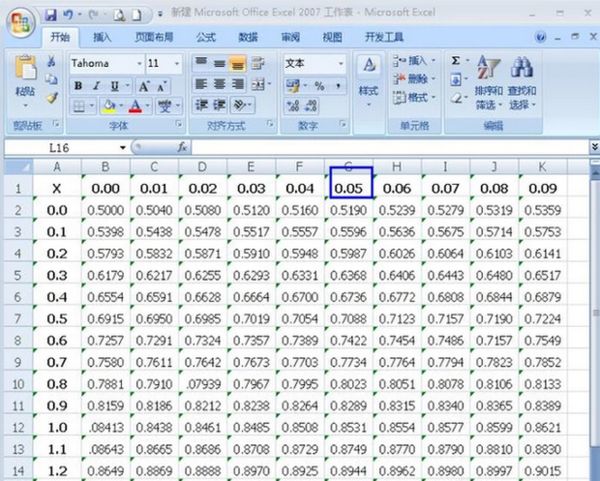600x481 pixels.
Task: Open number format dropdown showing 文本
Action: (x=341, y=64)
